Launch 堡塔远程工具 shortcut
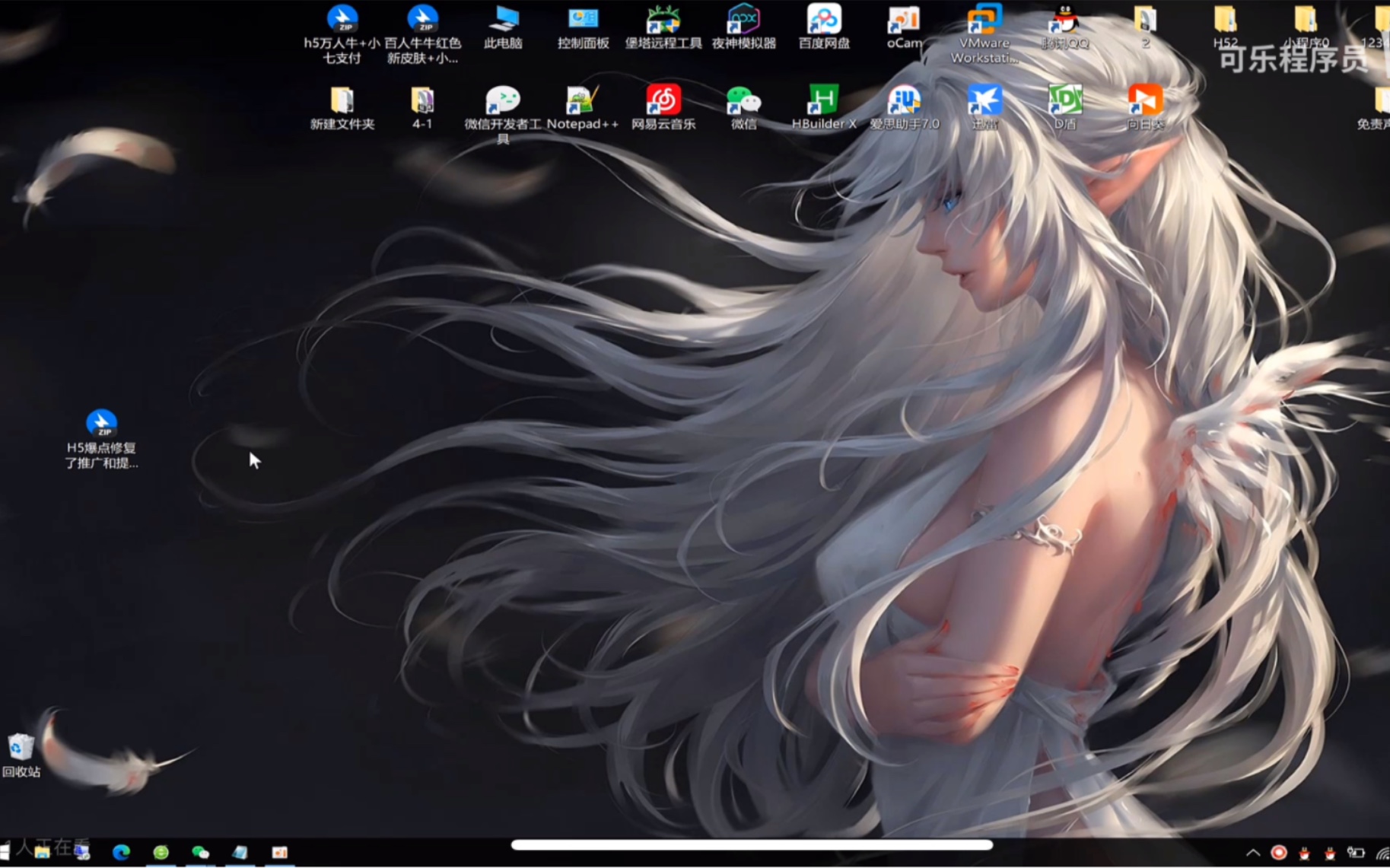This screenshot has width=1390, height=868. point(663,27)
